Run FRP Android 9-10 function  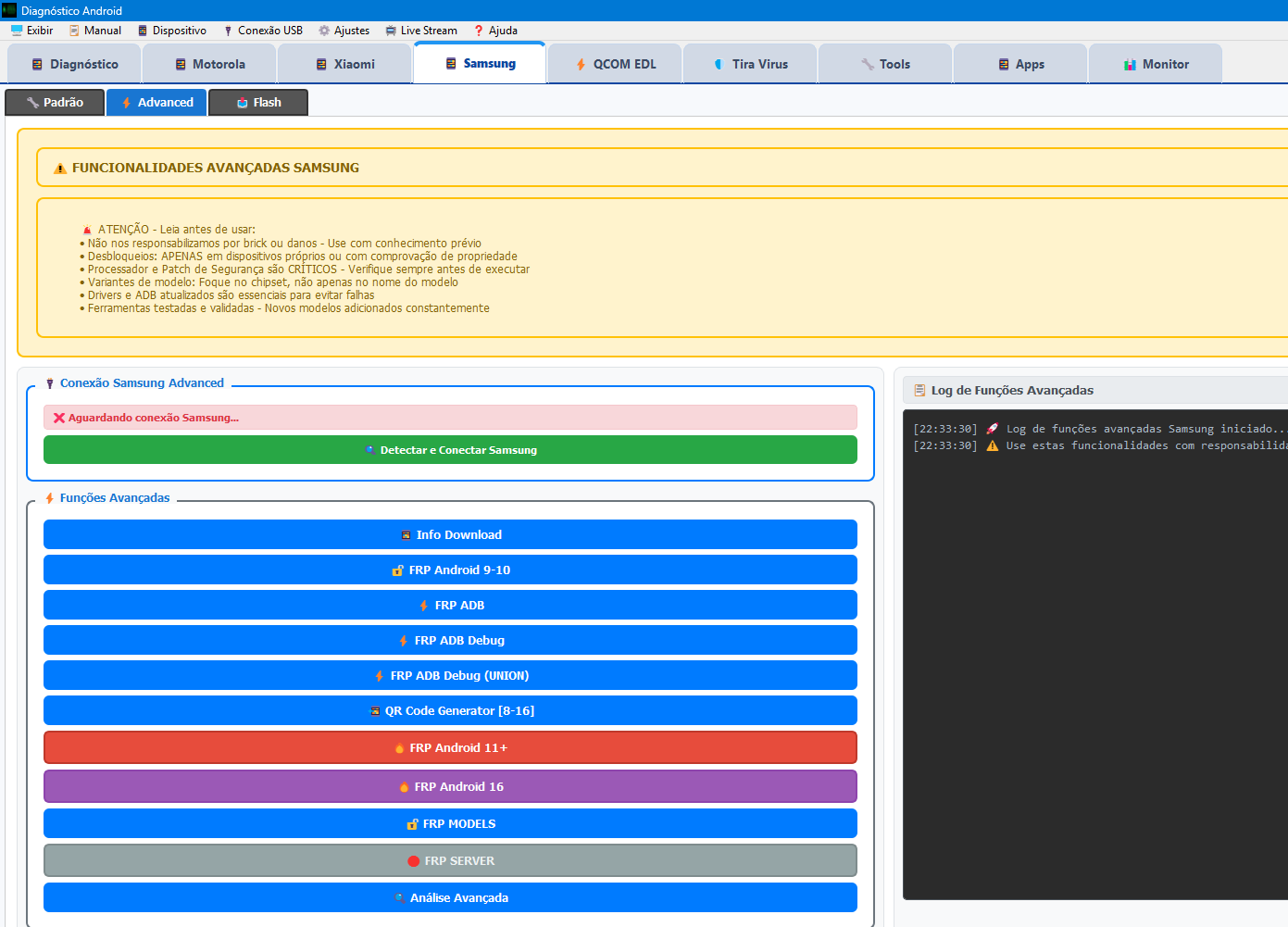point(450,570)
